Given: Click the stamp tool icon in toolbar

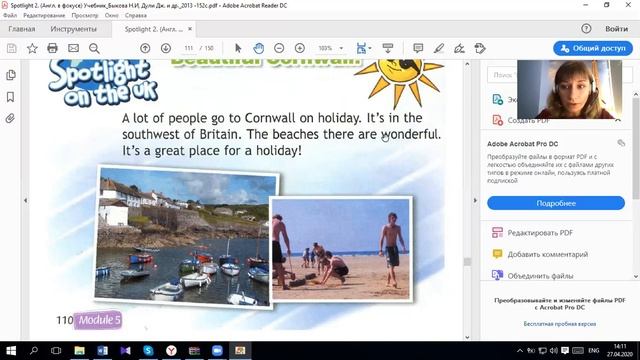Looking at the screenshot, I should (x=480, y=48).
